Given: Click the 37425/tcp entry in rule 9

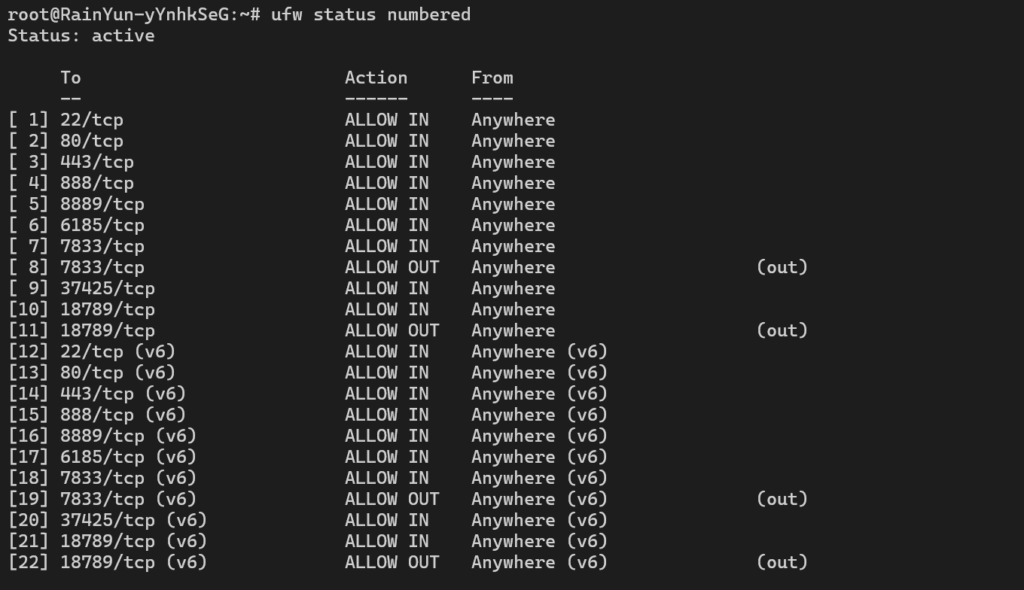Looking at the screenshot, I should point(107,288).
